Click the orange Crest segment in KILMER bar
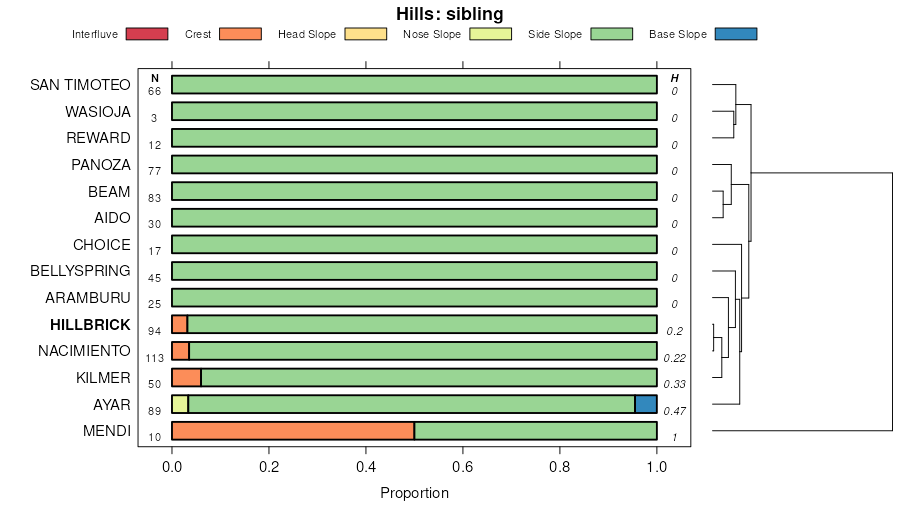Viewport: 900px width, 520px height. 186,377
